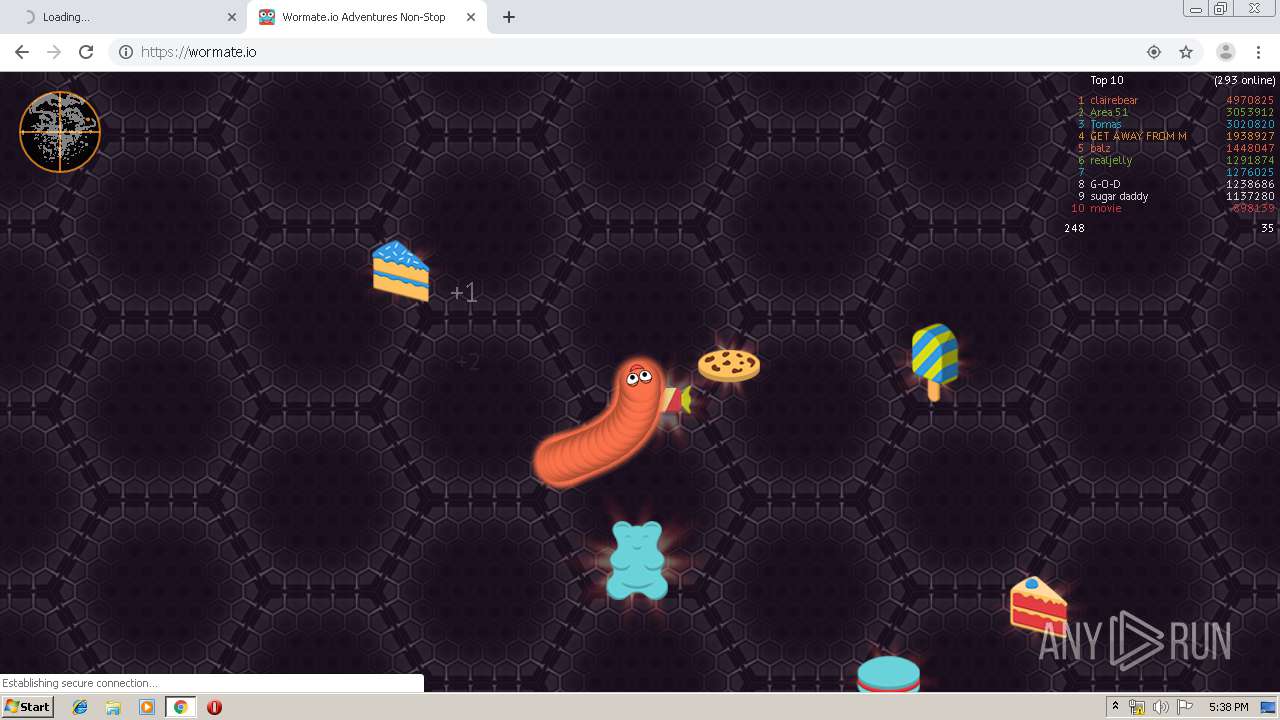Click the blue macaron at bottom edge
This screenshot has width=1280, height=720.
click(x=888, y=674)
